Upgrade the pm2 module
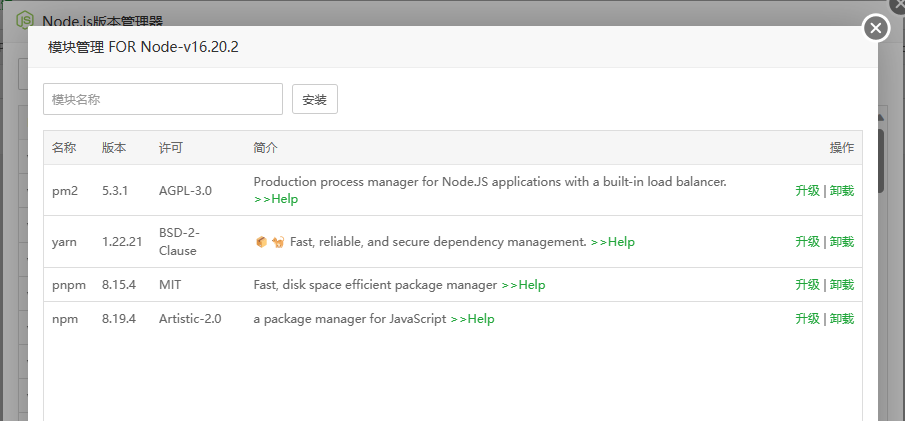905x421 pixels. pyautogui.click(x=807, y=191)
